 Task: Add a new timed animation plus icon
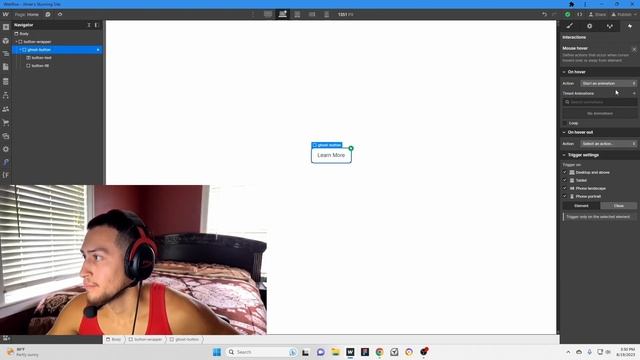click(634, 93)
